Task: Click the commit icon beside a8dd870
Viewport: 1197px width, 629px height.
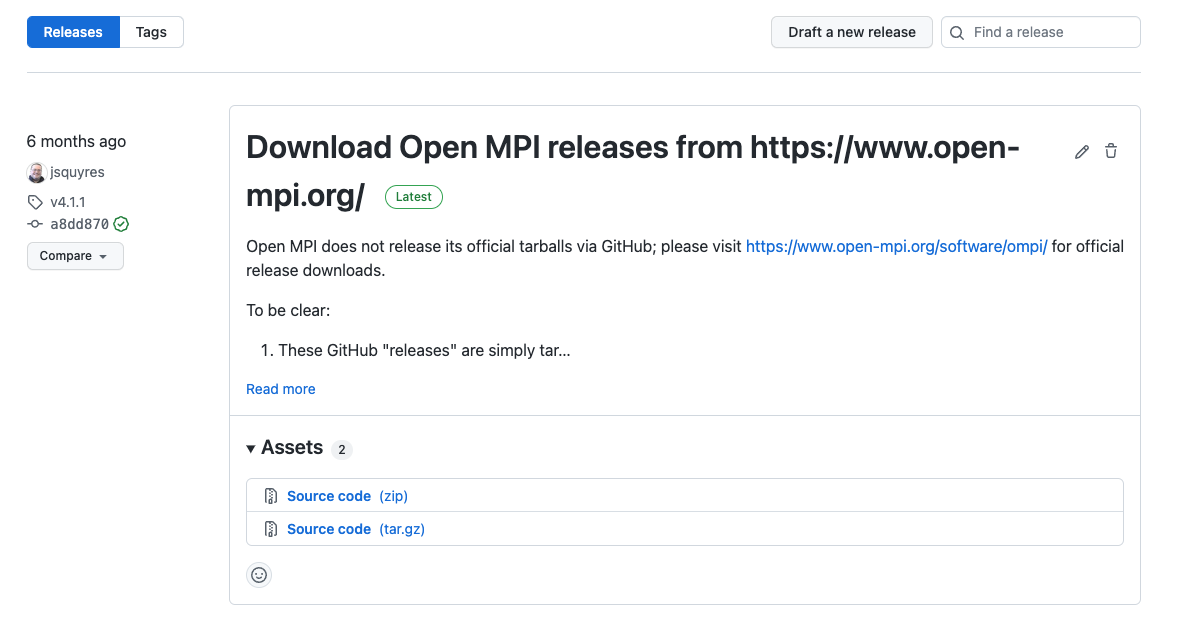Action: pyautogui.click(x=35, y=224)
